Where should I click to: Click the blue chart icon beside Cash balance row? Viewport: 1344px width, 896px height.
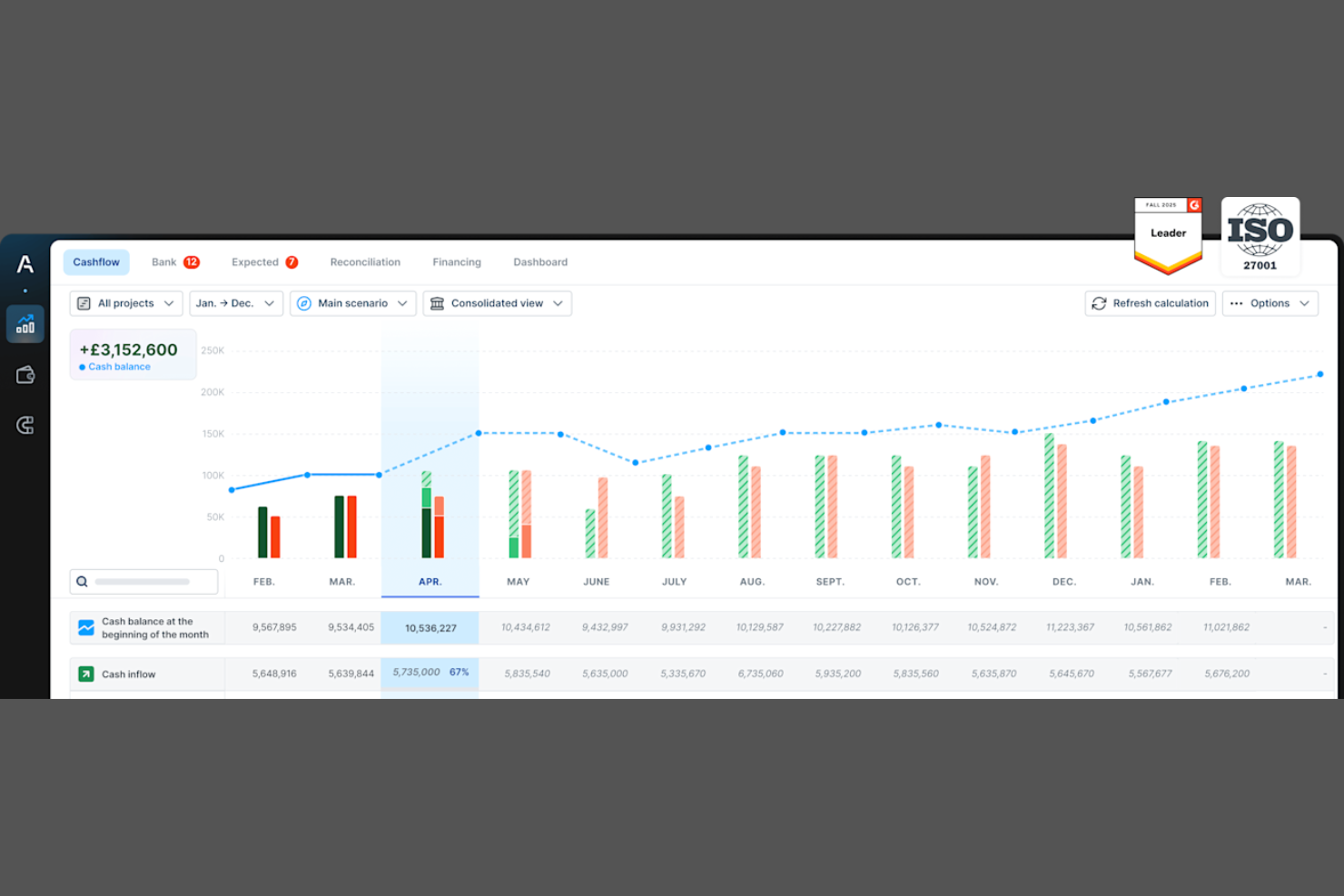click(85, 626)
